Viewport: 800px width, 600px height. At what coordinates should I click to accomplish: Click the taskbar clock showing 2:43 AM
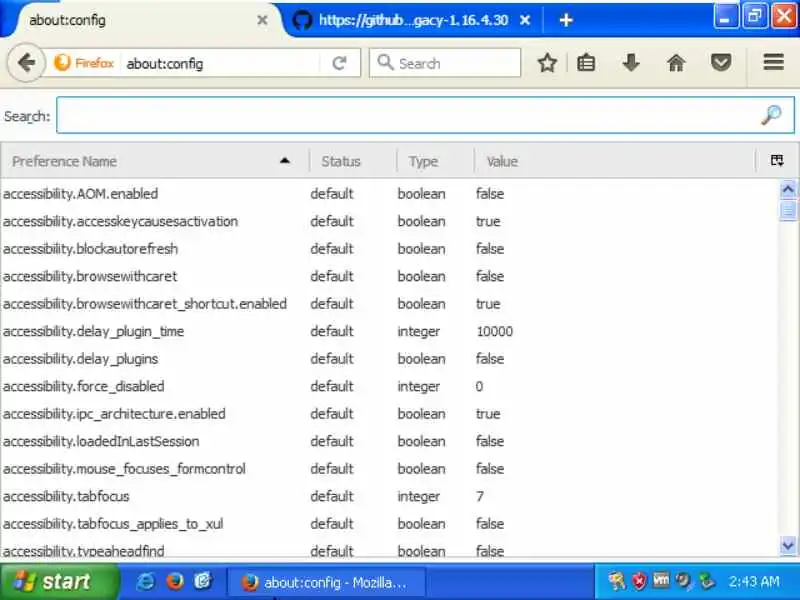(x=754, y=582)
